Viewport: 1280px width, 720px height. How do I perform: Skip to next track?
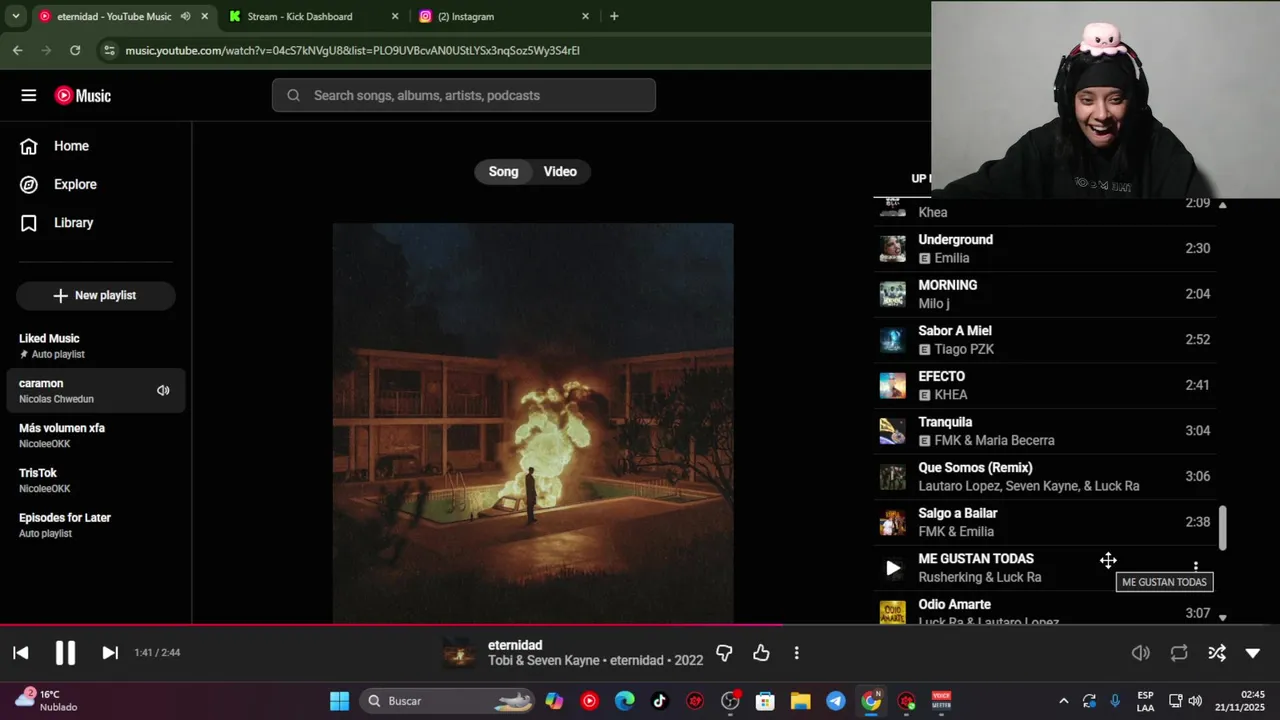tap(110, 653)
